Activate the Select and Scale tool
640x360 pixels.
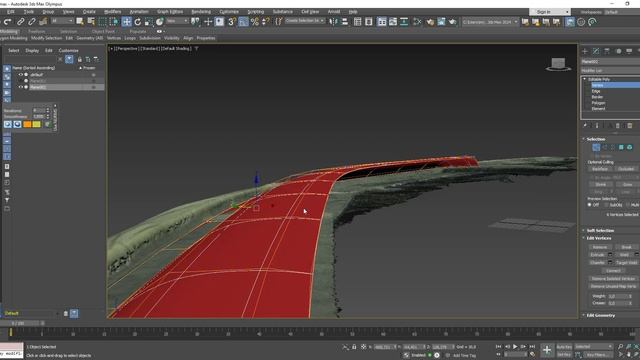tap(149, 22)
